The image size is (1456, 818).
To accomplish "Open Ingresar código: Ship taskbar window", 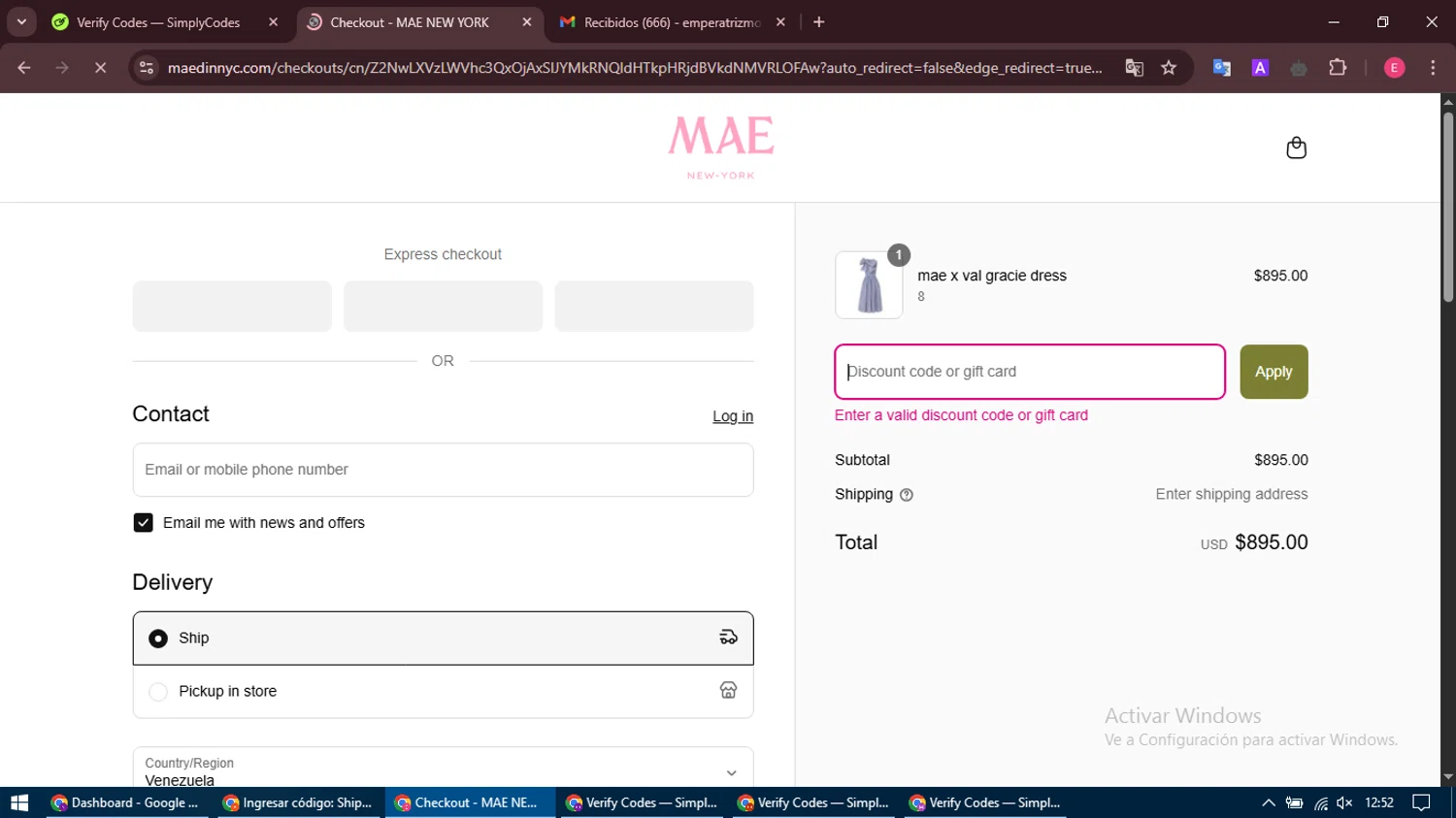I will 297,802.
